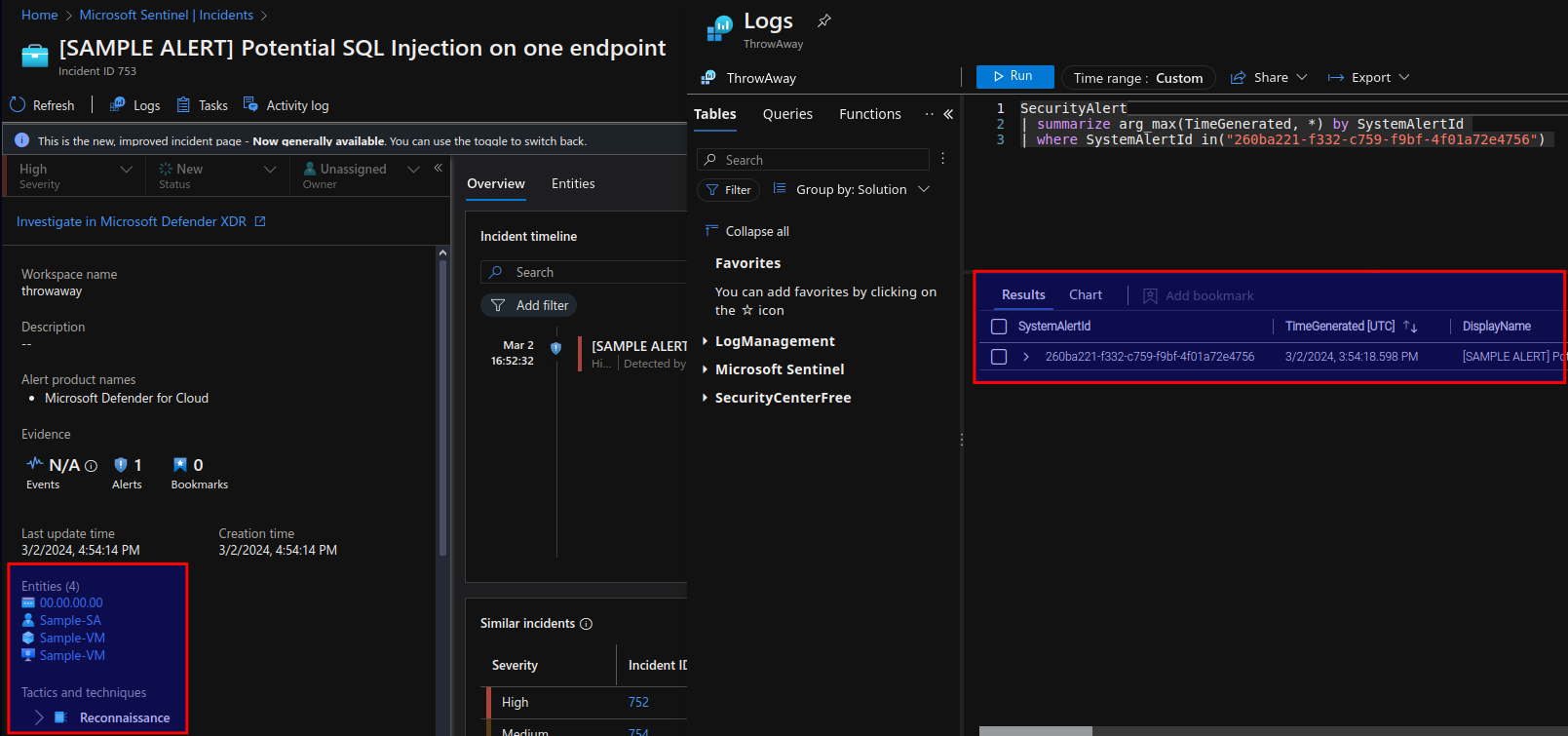Click the Add bookmark icon in results
The width and height of the screenshot is (1568, 736).
coord(1150,295)
